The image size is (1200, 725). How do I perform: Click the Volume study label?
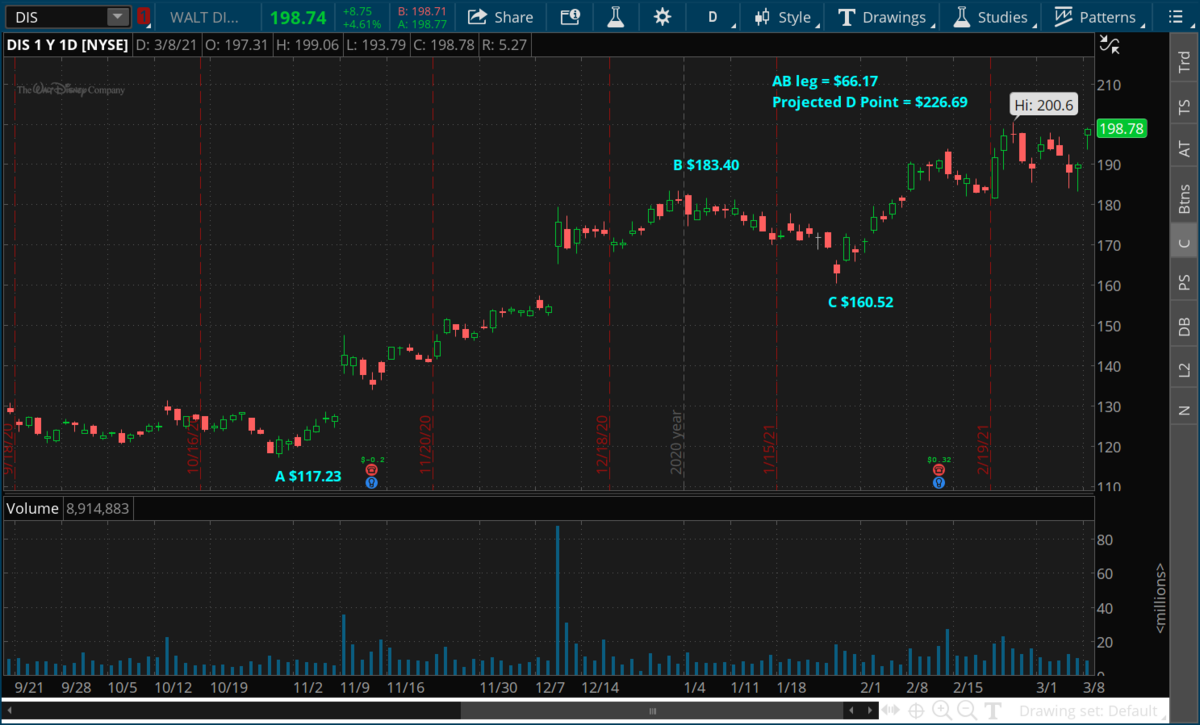33,508
